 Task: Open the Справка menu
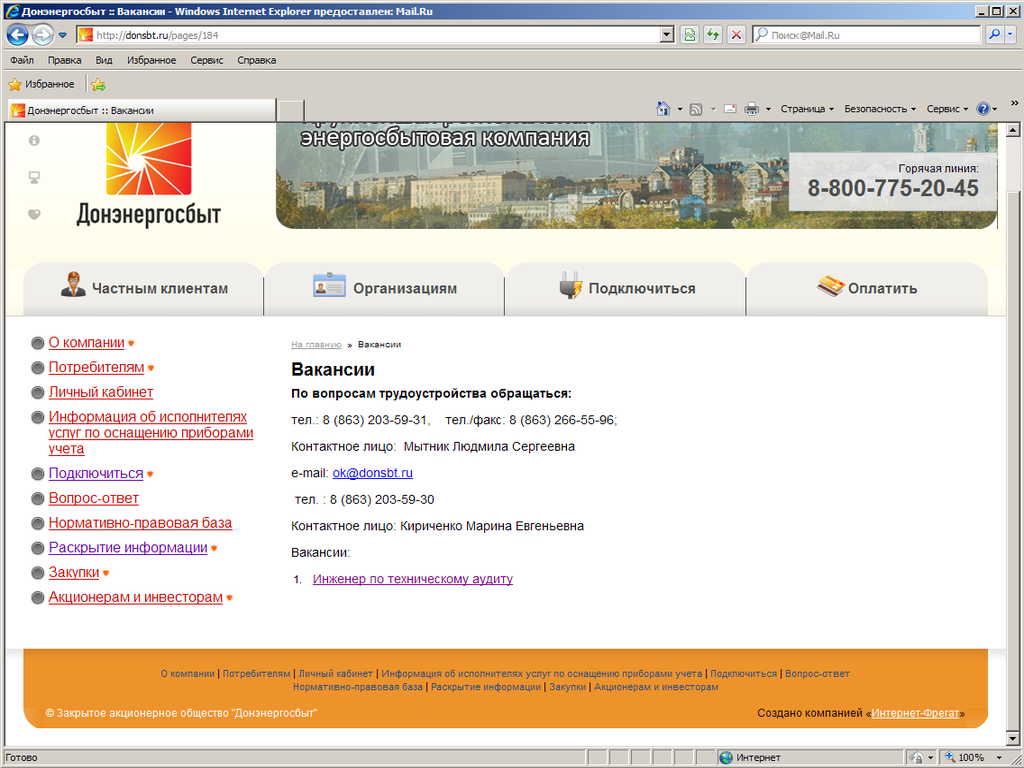coord(257,60)
